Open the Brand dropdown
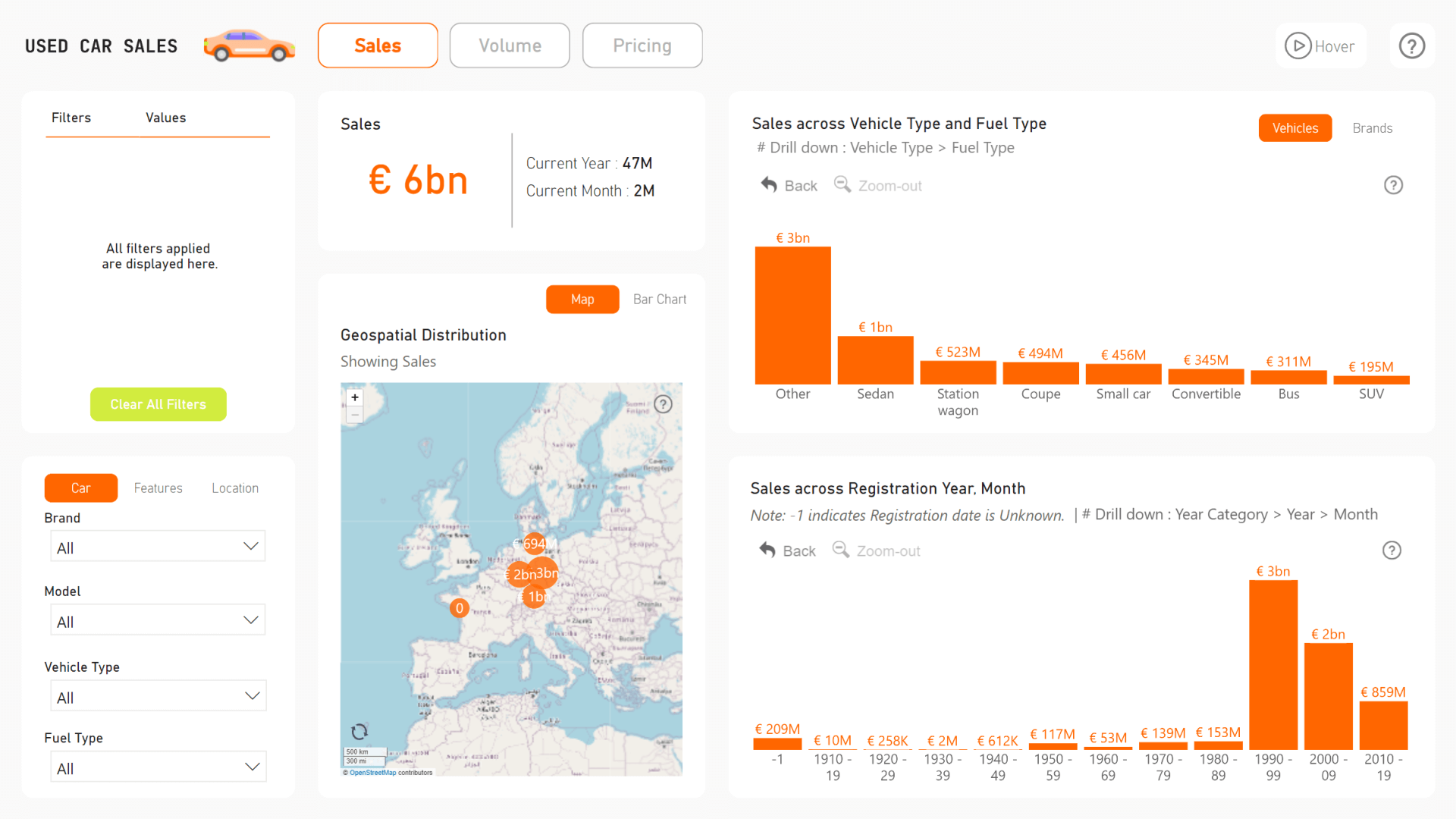Viewport: 1456px width, 819px height. (x=157, y=546)
